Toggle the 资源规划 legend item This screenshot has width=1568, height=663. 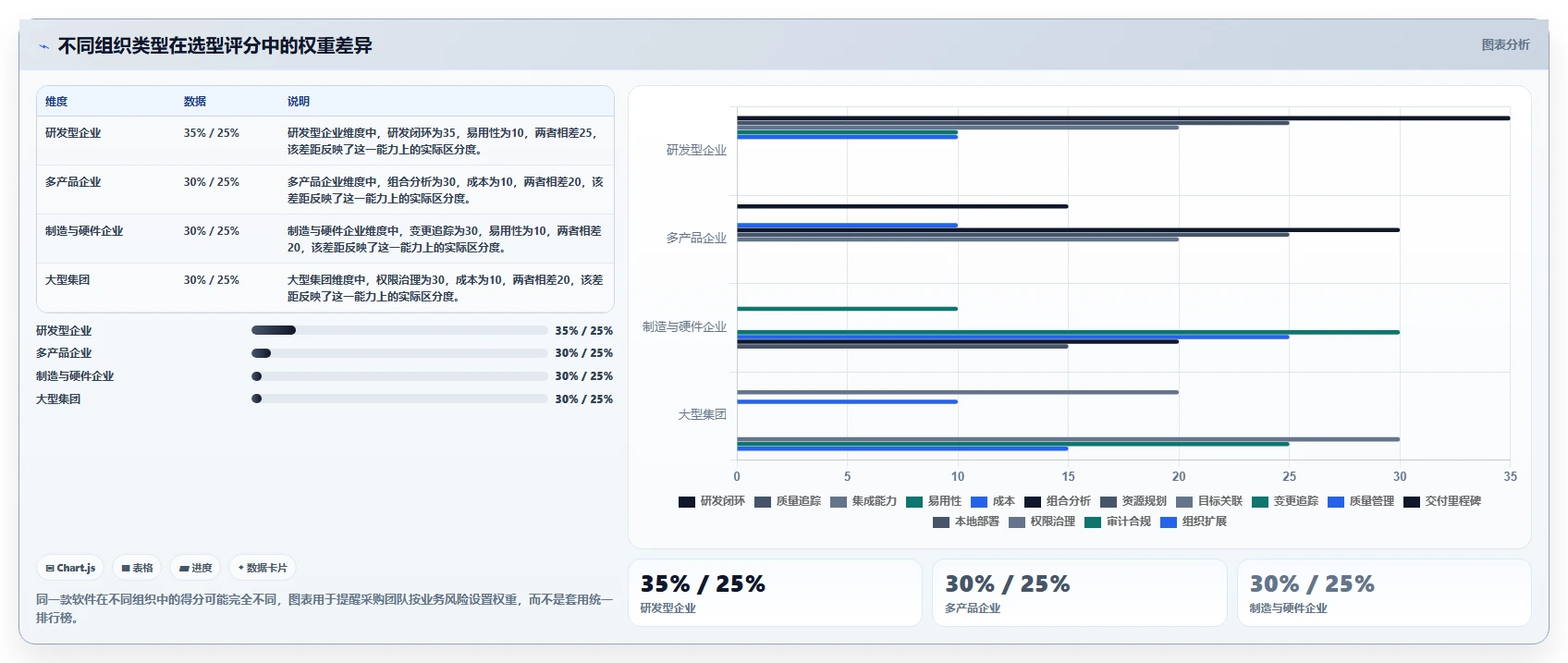coord(1133,501)
